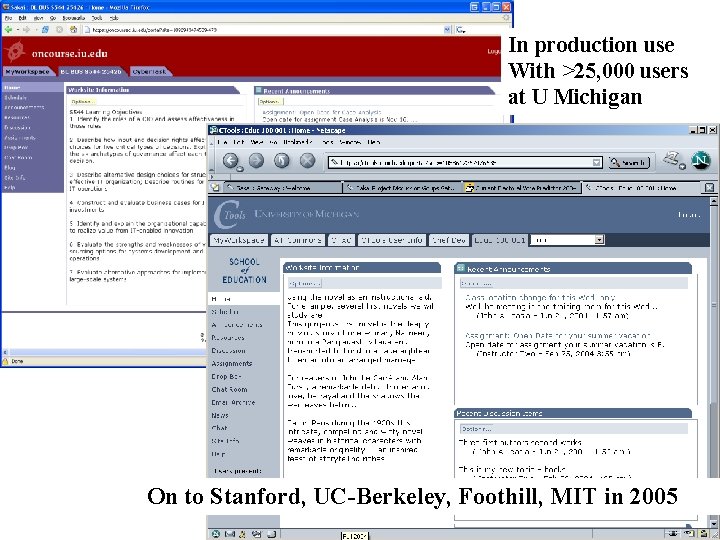The height and width of the screenshot is (540, 720).
Task: Open the Bookmarks menu in Netscape
Action: [297, 142]
